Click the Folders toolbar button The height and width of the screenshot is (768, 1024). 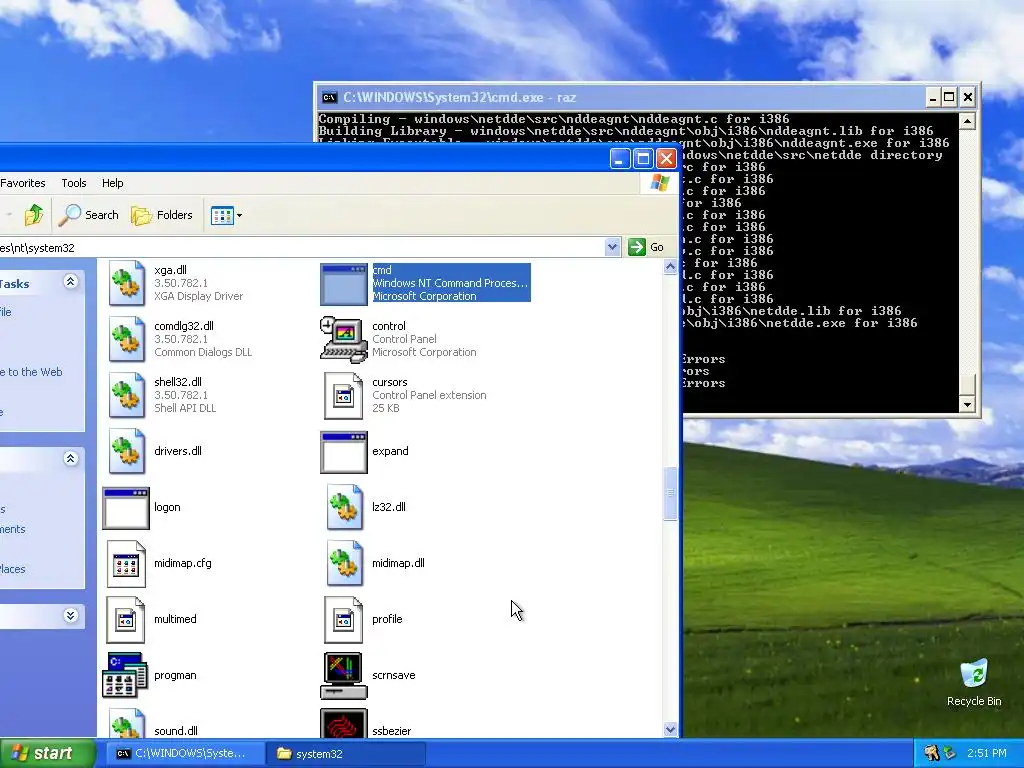(162, 215)
